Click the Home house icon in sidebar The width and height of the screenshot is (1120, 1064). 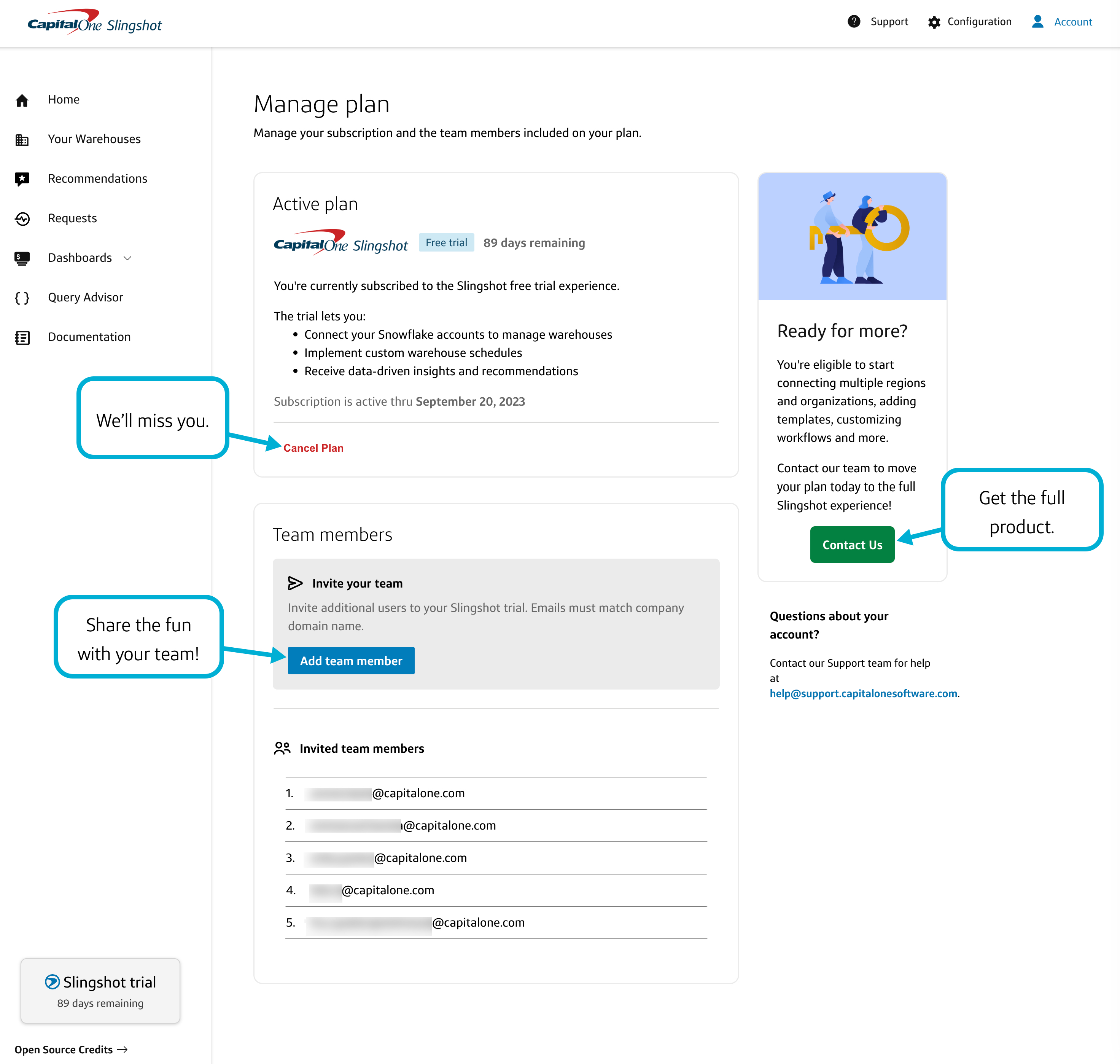point(22,100)
